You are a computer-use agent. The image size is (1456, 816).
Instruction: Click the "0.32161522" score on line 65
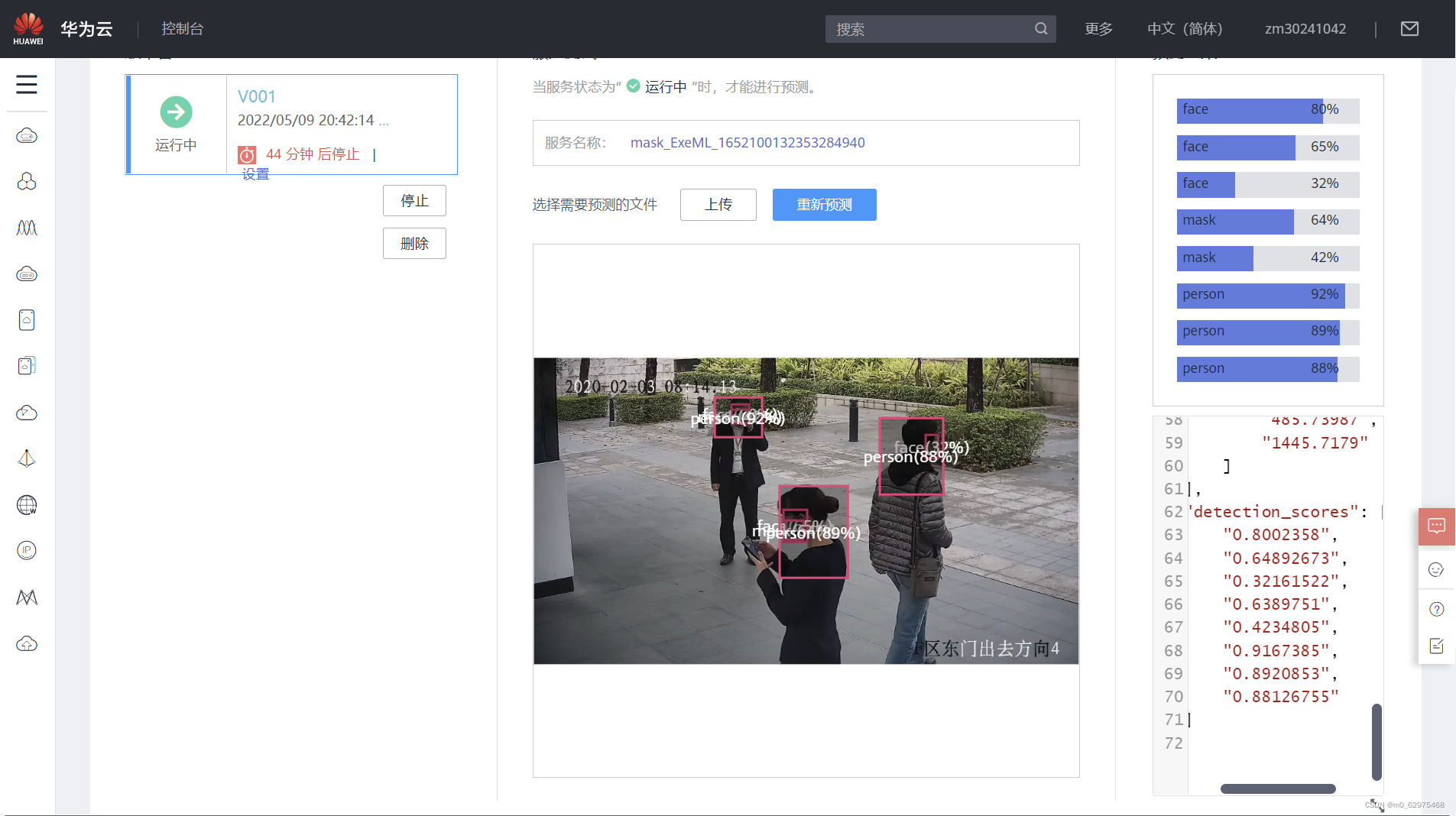coord(1281,581)
